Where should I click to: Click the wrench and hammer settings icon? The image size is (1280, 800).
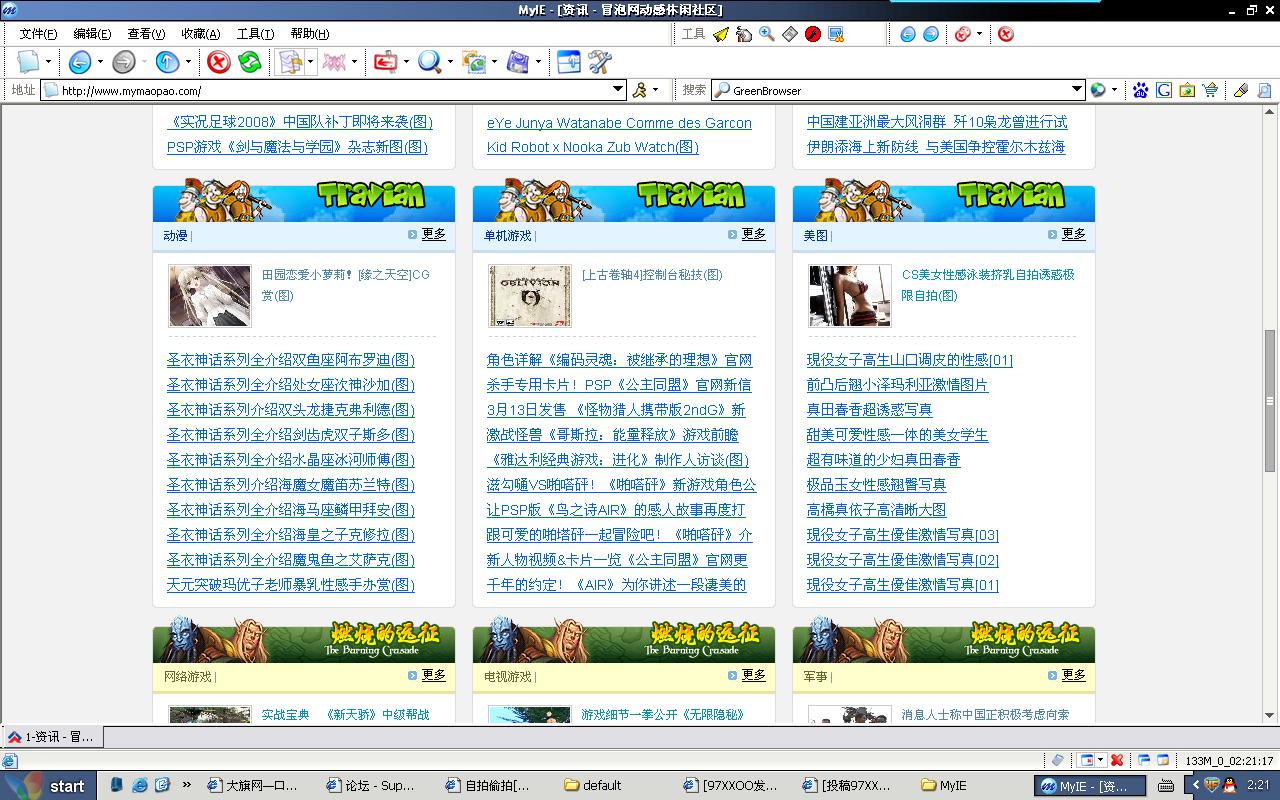(600, 62)
